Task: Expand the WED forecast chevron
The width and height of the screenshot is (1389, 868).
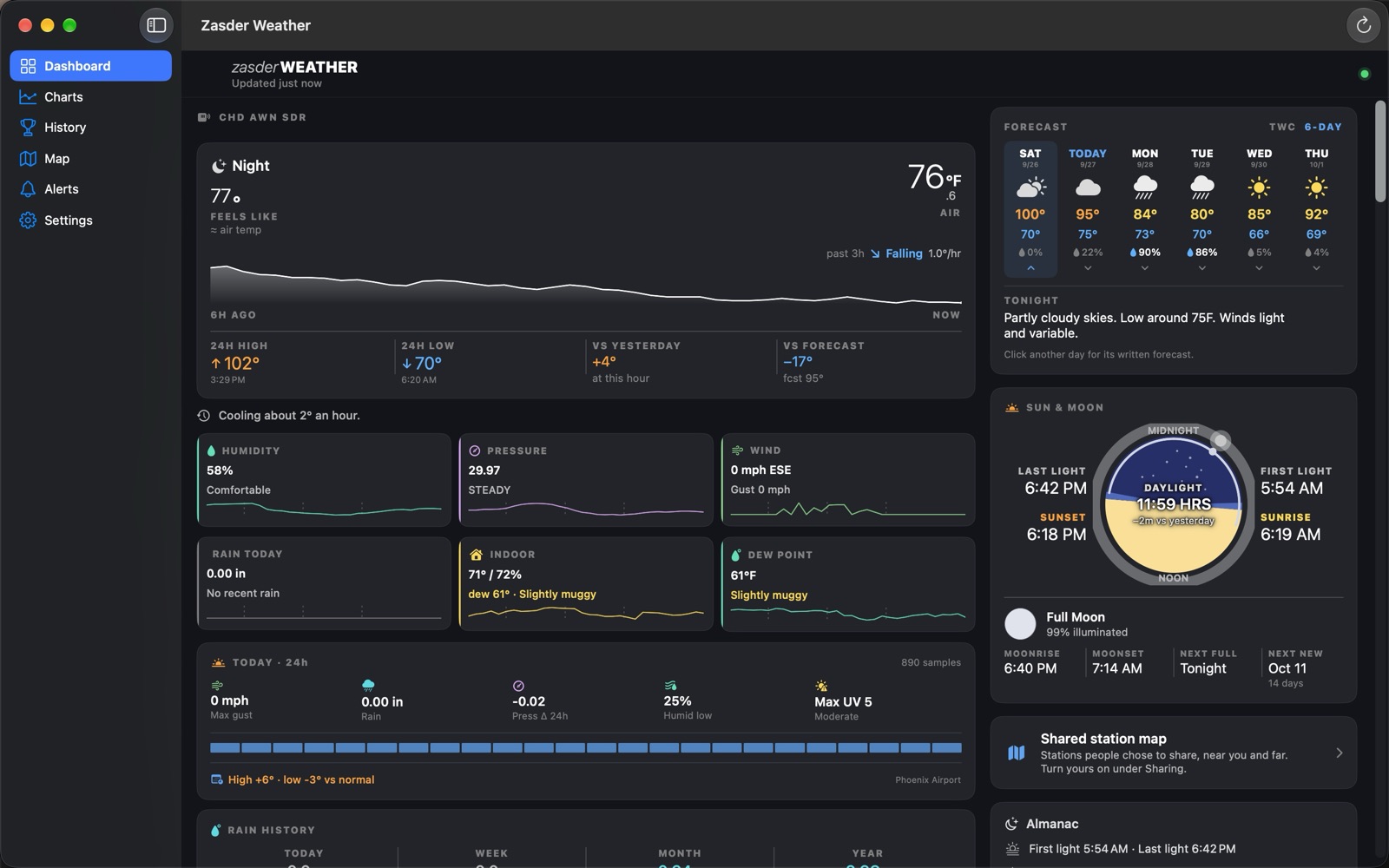Action: click(1259, 268)
